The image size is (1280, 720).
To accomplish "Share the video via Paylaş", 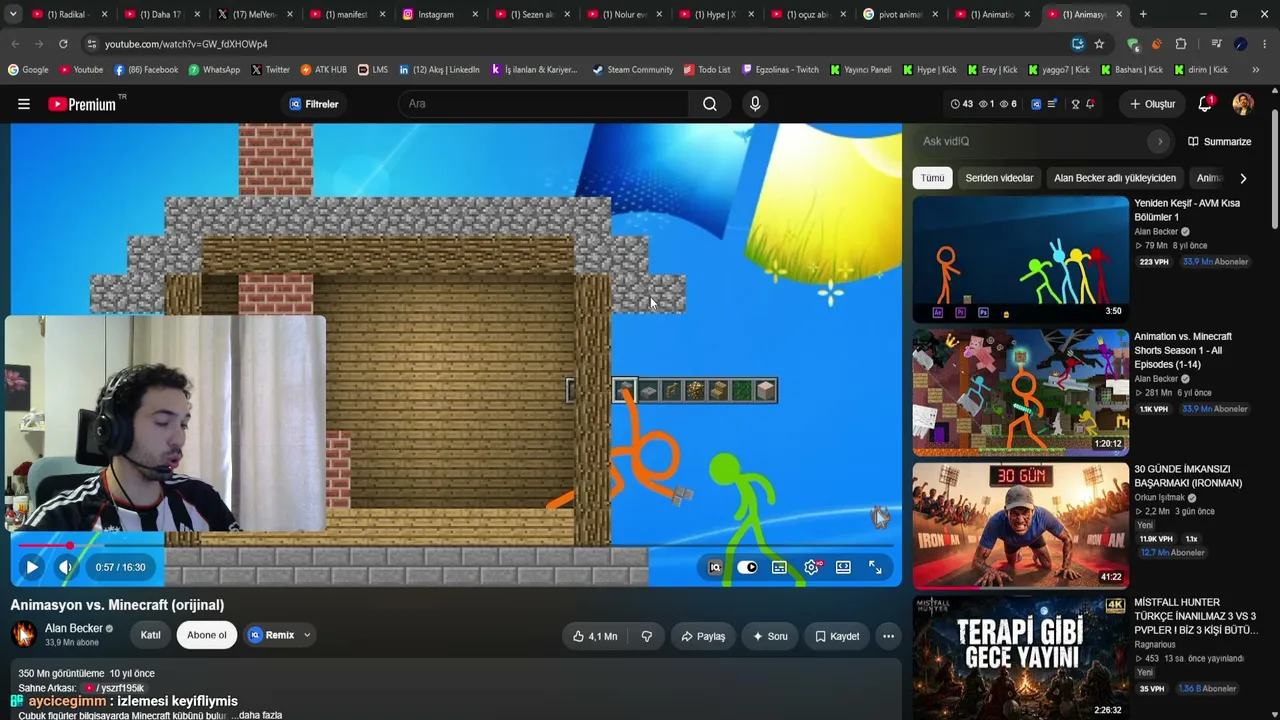I will tap(703, 636).
